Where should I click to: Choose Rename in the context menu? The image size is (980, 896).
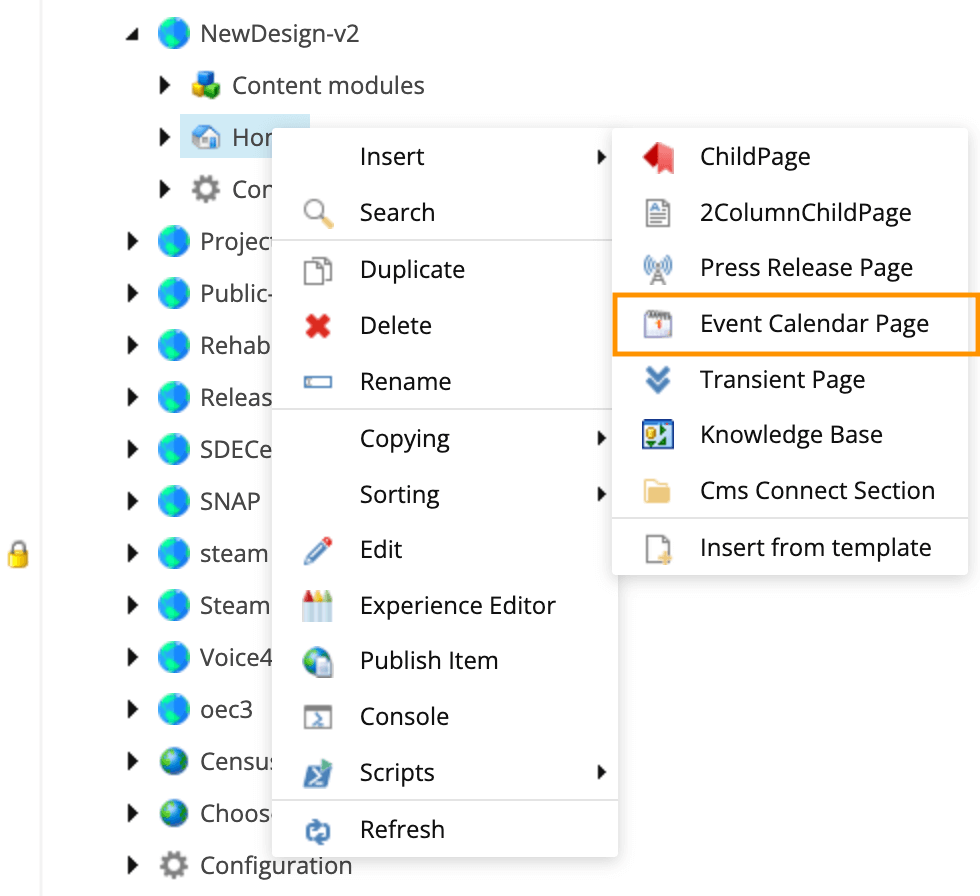pos(405,381)
